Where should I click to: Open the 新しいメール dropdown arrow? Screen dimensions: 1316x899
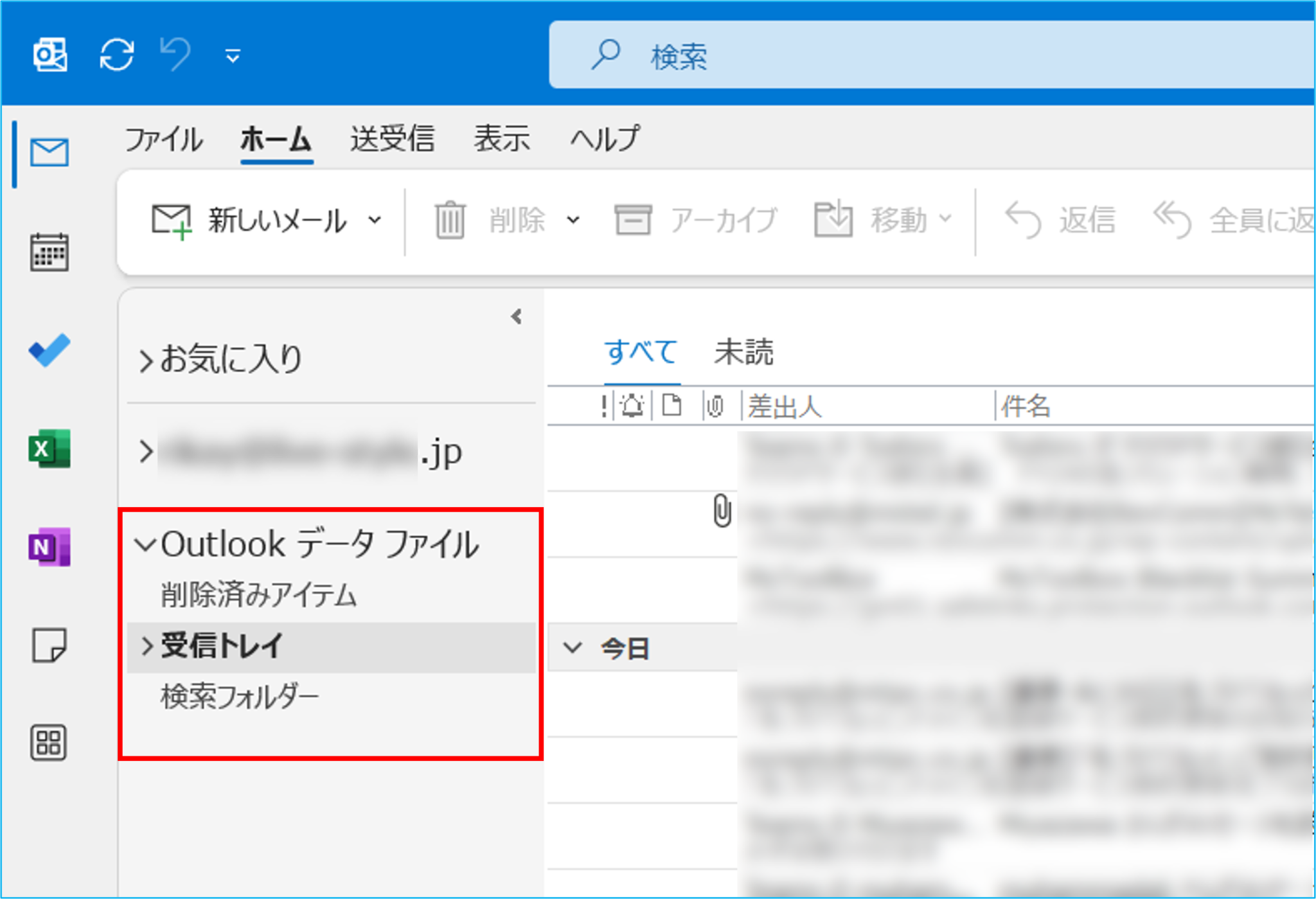tap(375, 221)
